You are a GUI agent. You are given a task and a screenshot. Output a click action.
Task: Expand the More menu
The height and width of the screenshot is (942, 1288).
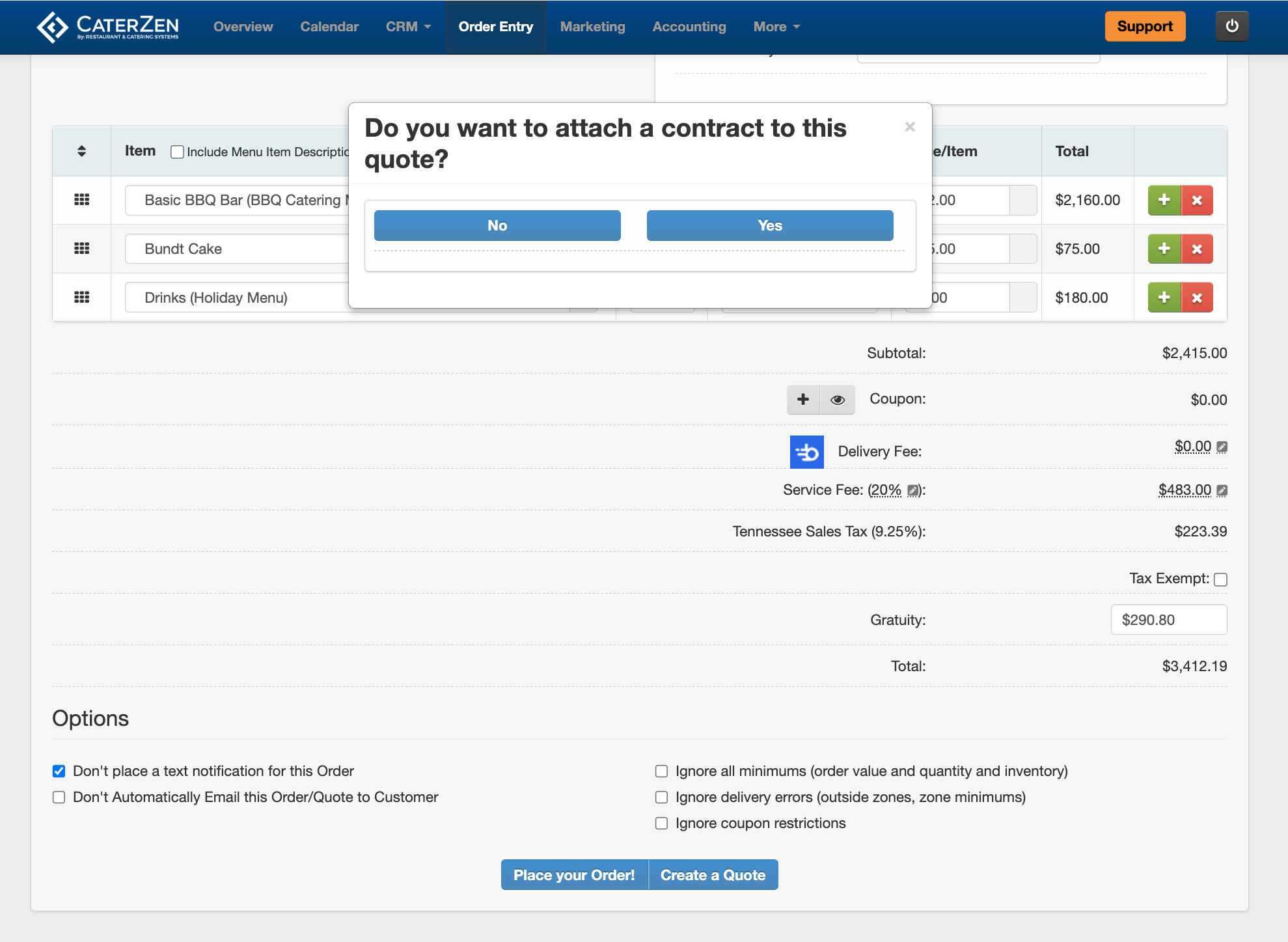coord(776,27)
